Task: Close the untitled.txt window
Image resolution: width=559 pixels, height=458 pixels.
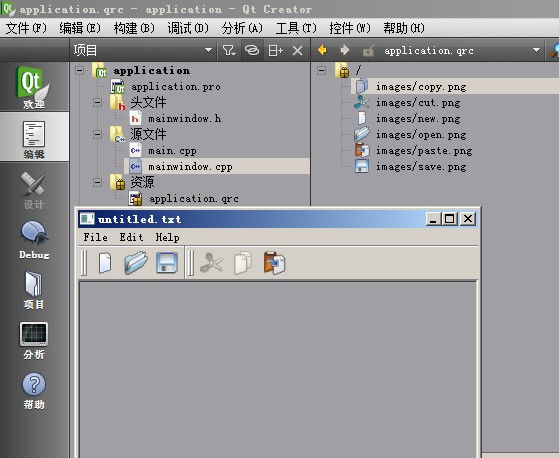Action: coord(468,218)
